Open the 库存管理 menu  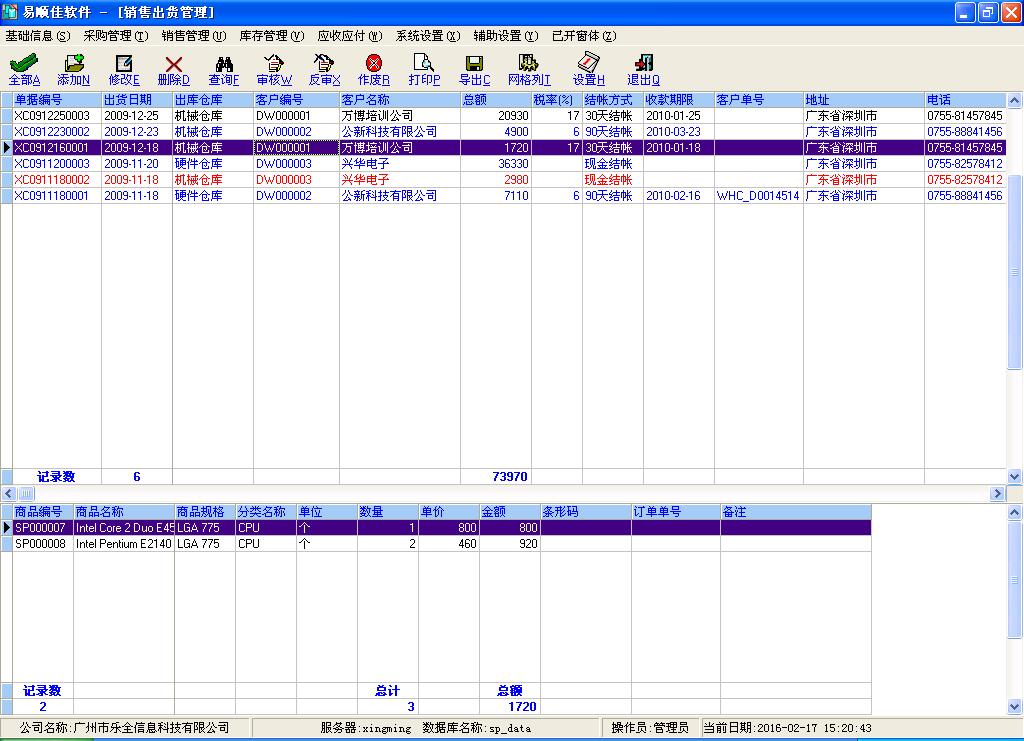tap(271, 35)
